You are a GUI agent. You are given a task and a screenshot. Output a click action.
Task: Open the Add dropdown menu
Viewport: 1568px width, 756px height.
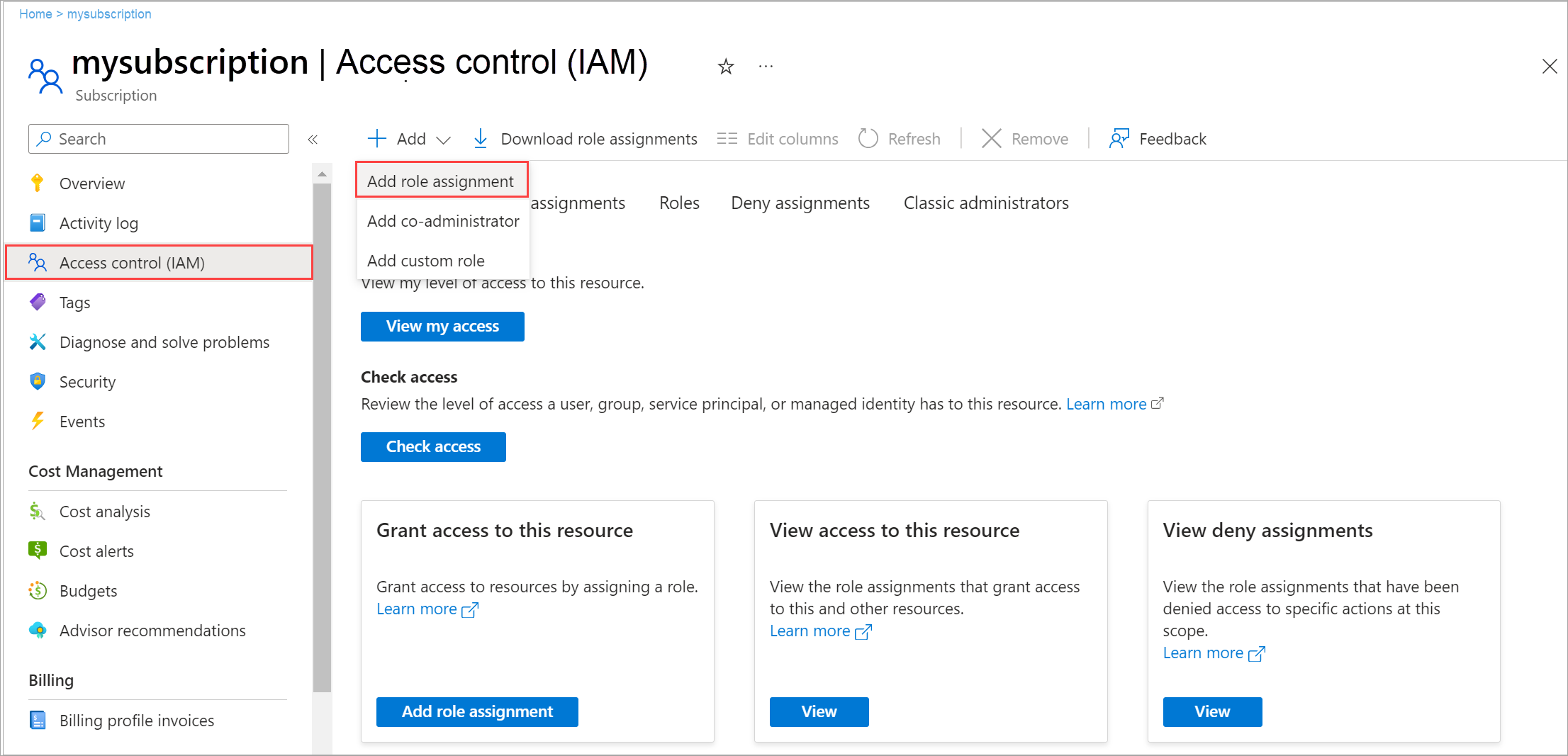(x=408, y=138)
